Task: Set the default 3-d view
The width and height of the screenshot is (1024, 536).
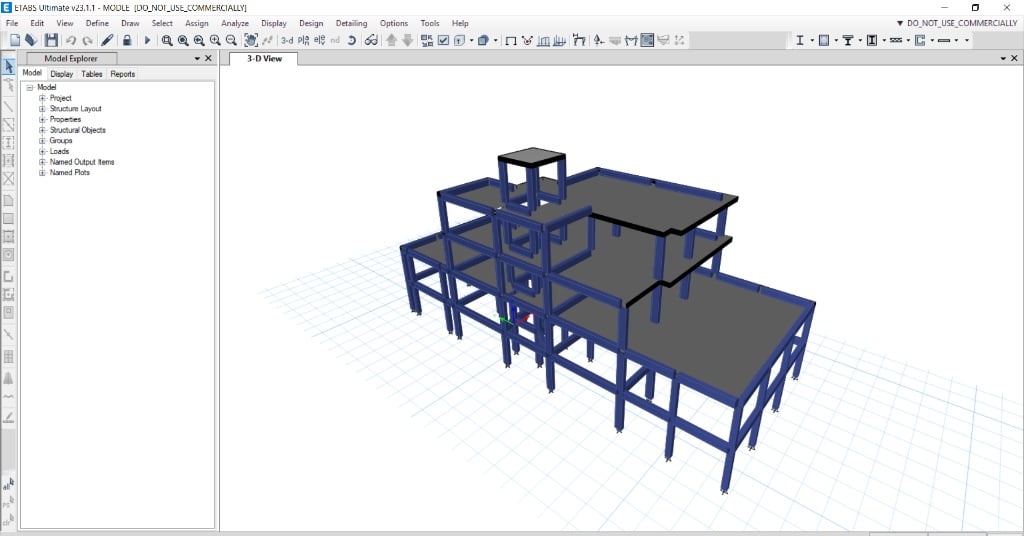Action: click(x=287, y=40)
